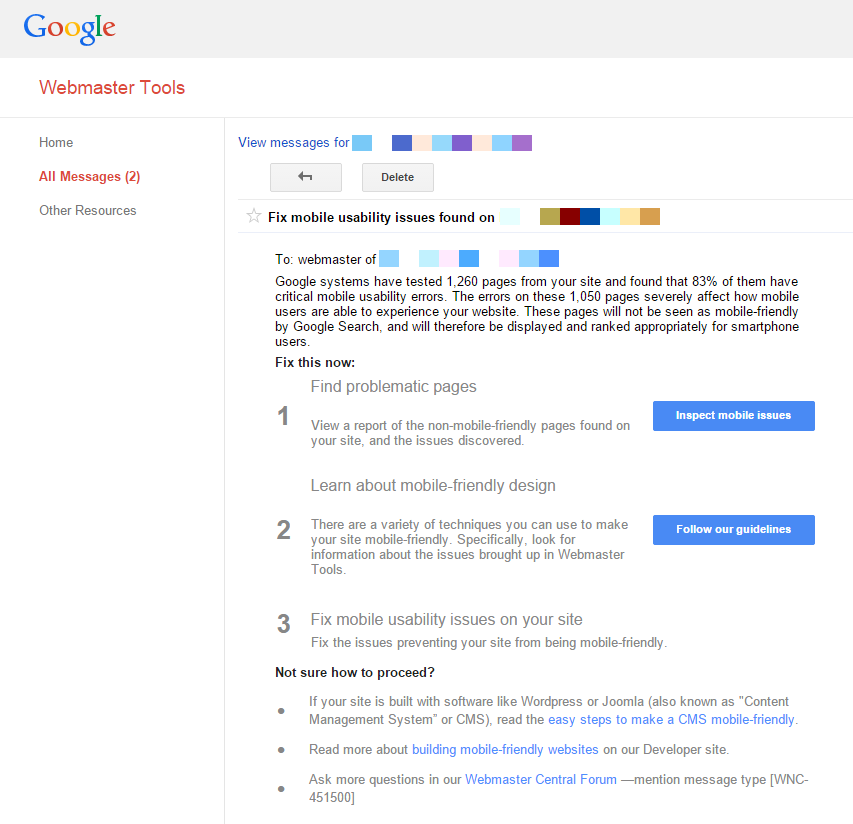
Task: Click Follow our guidelines button
Action: point(733,530)
